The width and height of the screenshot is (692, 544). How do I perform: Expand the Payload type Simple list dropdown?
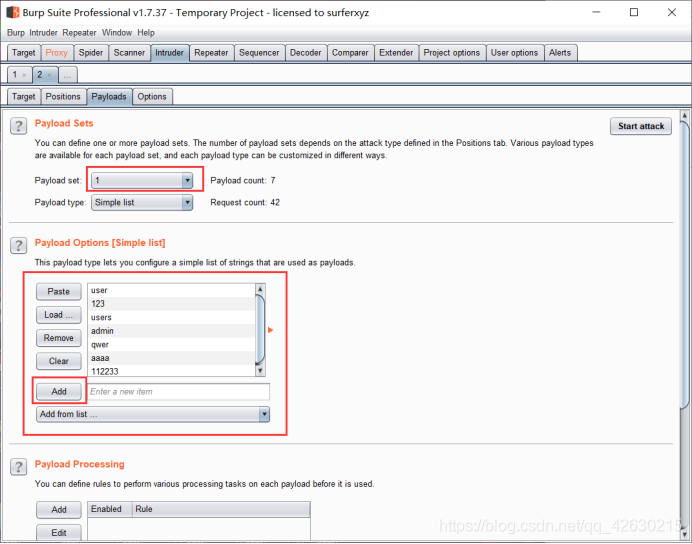[188, 203]
